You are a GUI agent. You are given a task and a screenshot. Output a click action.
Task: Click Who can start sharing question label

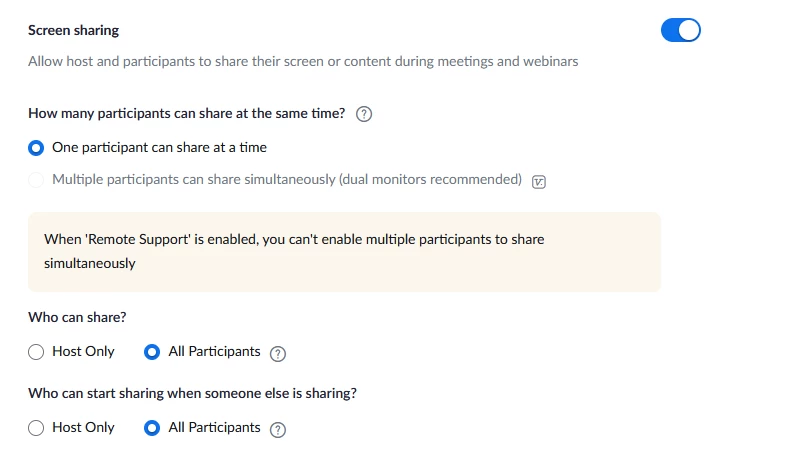pyautogui.click(x=192, y=394)
